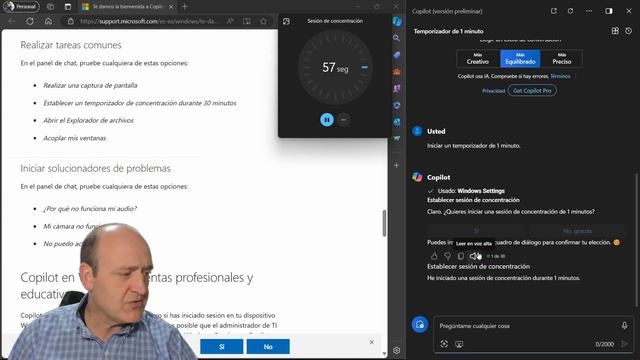The height and width of the screenshot is (360, 640).
Task: Open the Edge workspaces icon
Action: coord(50,7)
